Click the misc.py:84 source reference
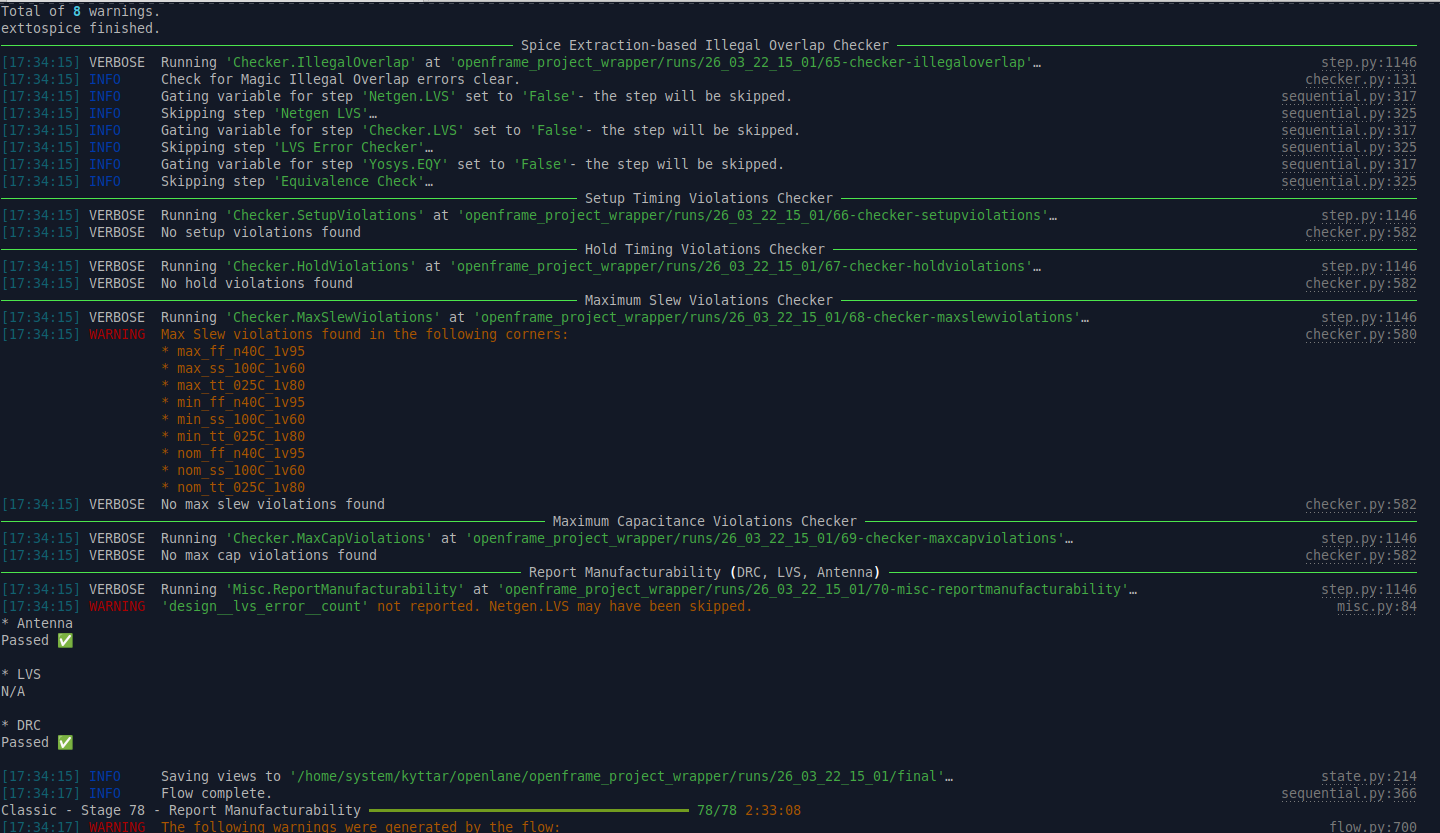Screen dimensions: 1440x833 pyautogui.click(x=1376, y=606)
